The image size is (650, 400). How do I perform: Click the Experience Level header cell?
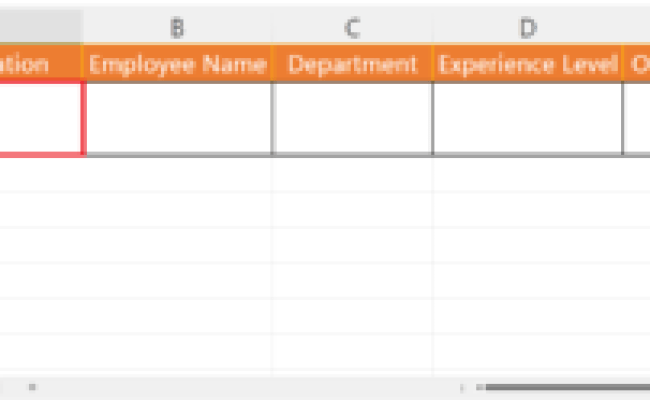click(x=528, y=63)
